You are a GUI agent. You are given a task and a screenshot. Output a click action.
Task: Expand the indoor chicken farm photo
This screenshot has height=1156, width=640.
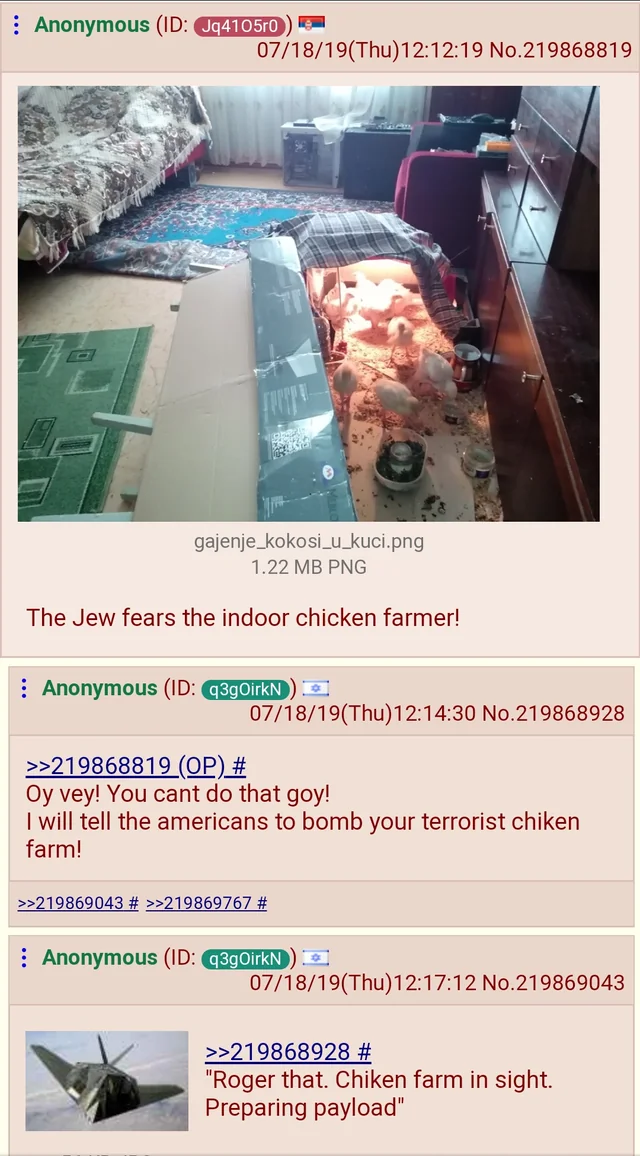coord(308,304)
